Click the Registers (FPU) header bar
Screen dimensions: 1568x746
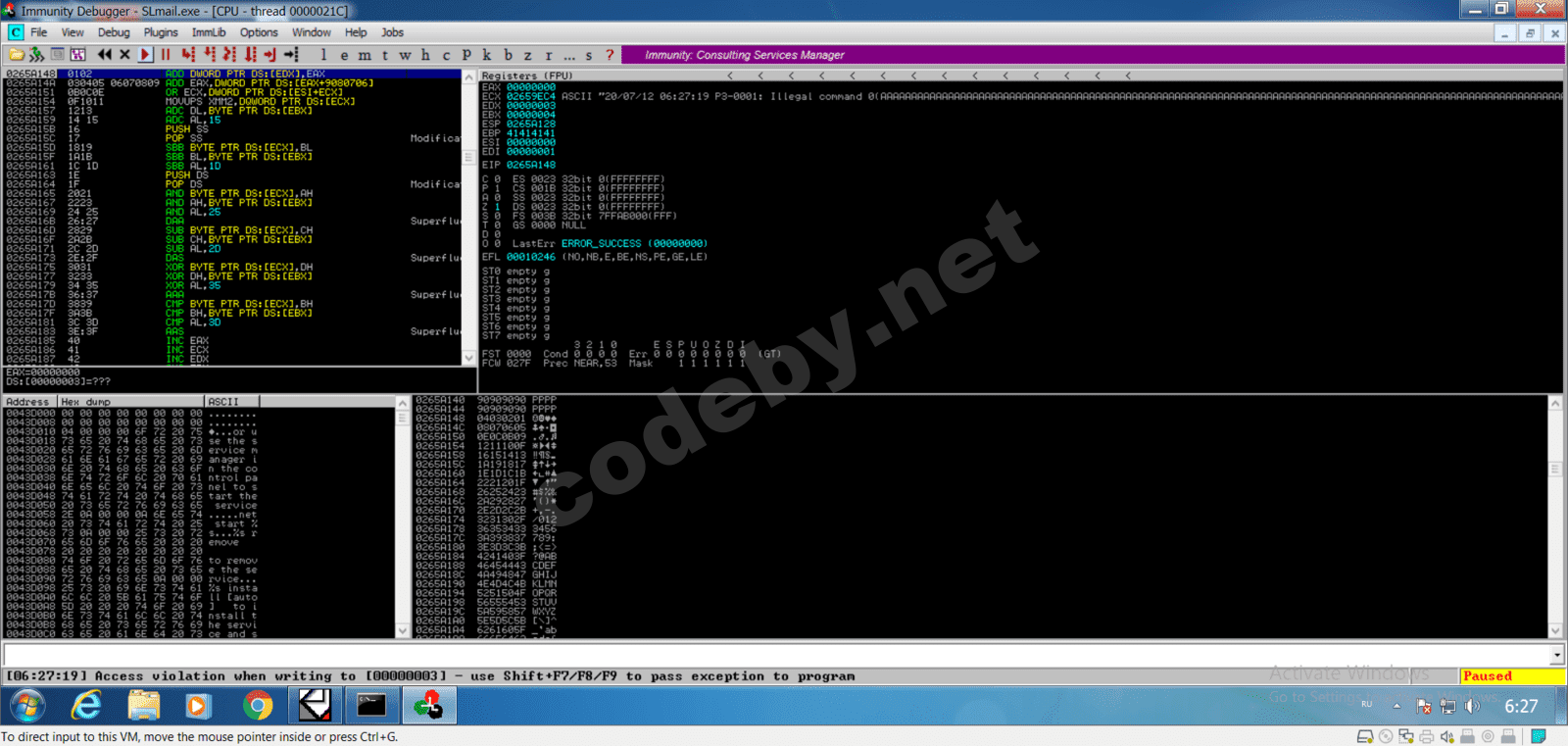[x=1021, y=75]
